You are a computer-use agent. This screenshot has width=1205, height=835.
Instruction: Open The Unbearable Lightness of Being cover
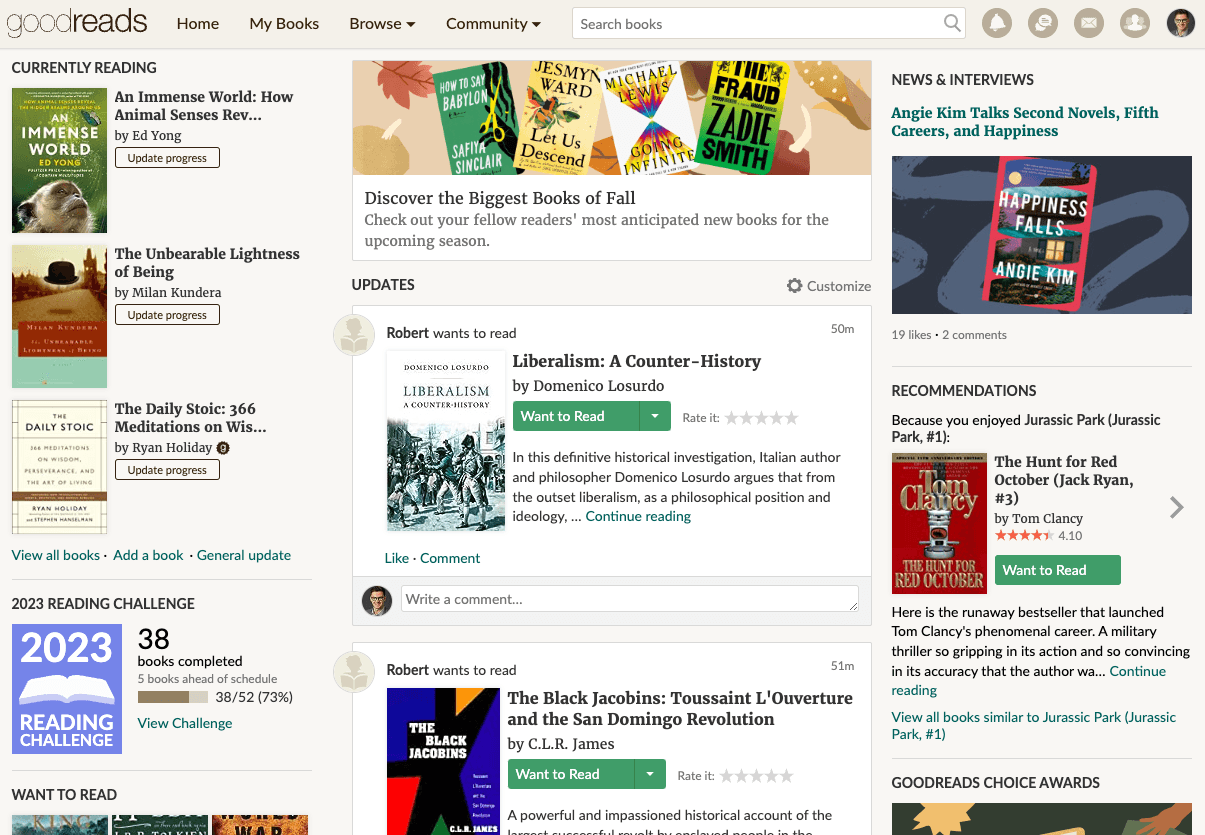pos(59,316)
